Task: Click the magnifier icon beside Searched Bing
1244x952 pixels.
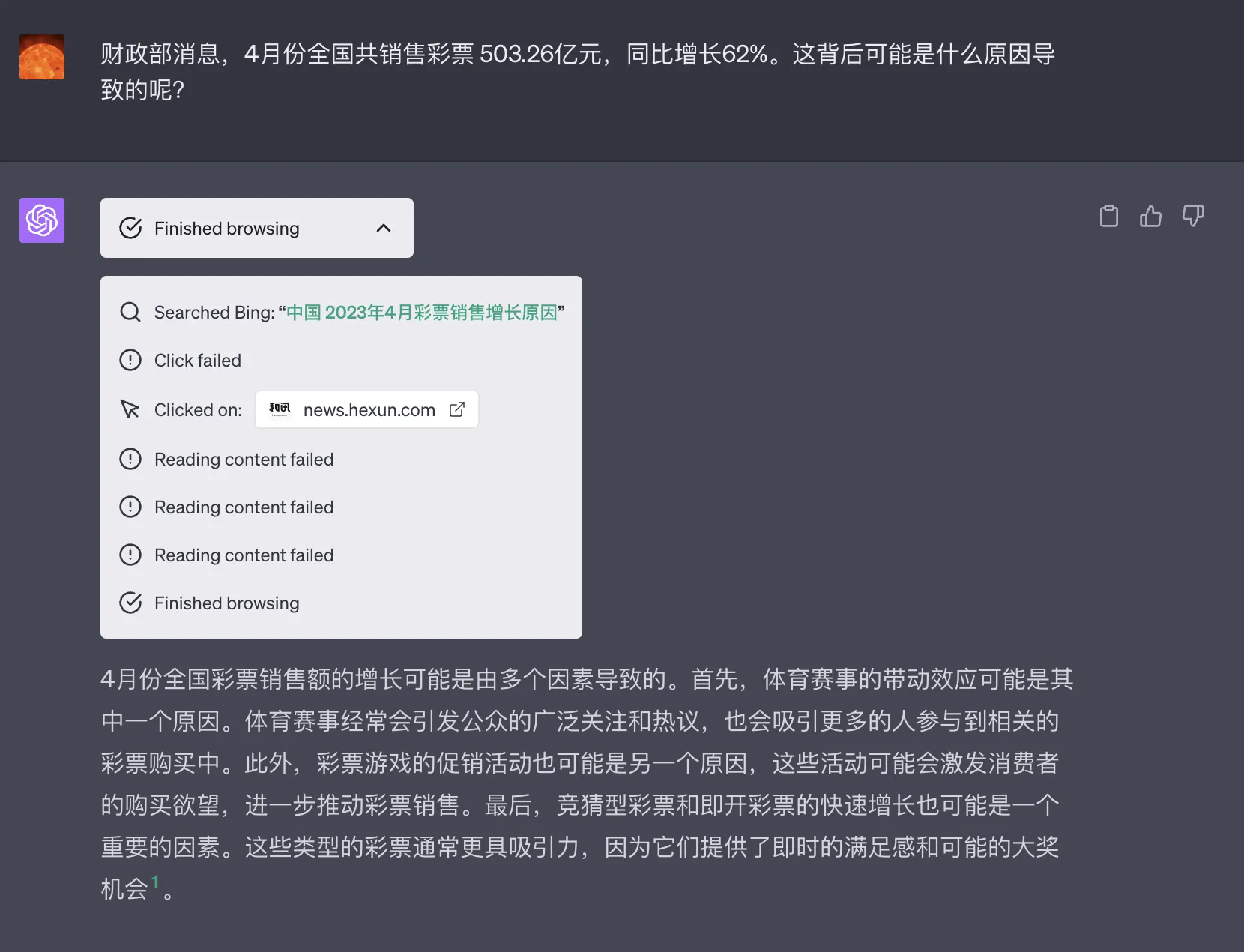Action: point(130,312)
